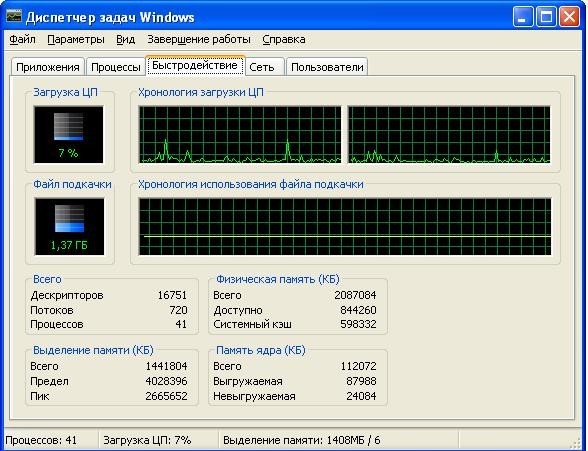Open the Файл menu
This screenshot has height=451, width=588.
tap(22, 39)
